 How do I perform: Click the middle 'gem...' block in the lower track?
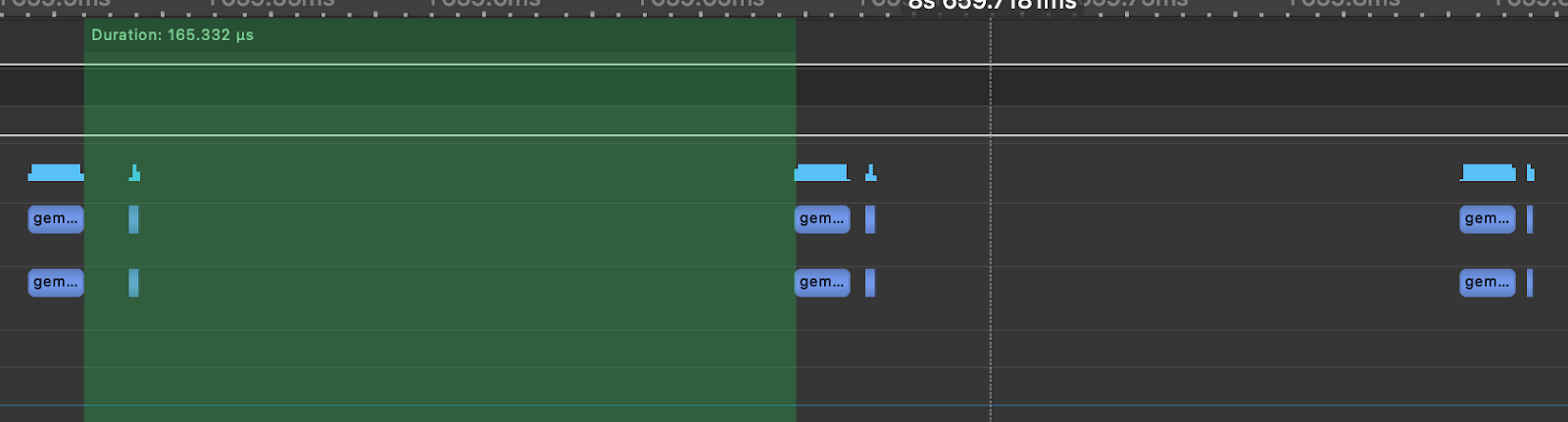click(821, 282)
